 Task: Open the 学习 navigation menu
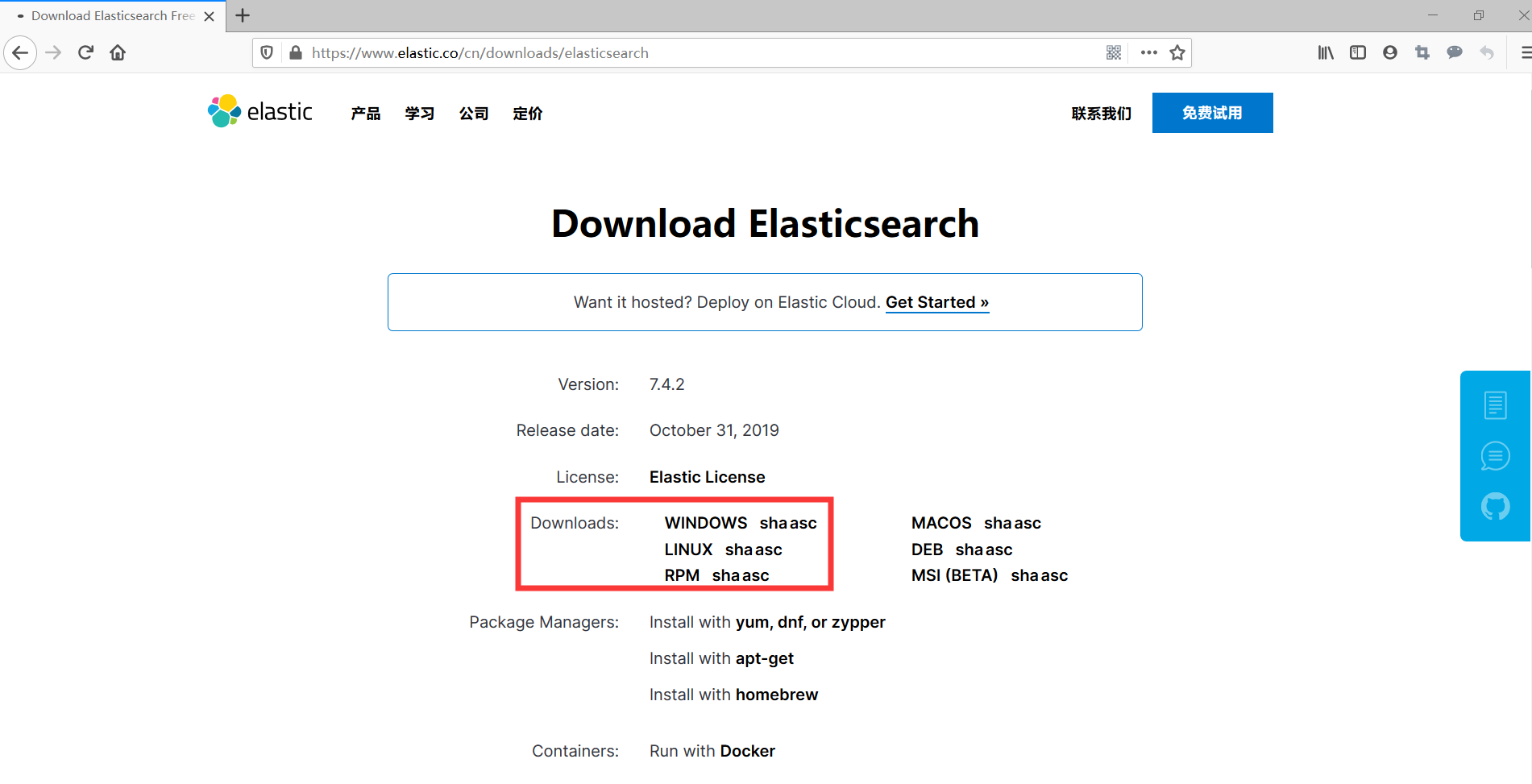point(420,114)
